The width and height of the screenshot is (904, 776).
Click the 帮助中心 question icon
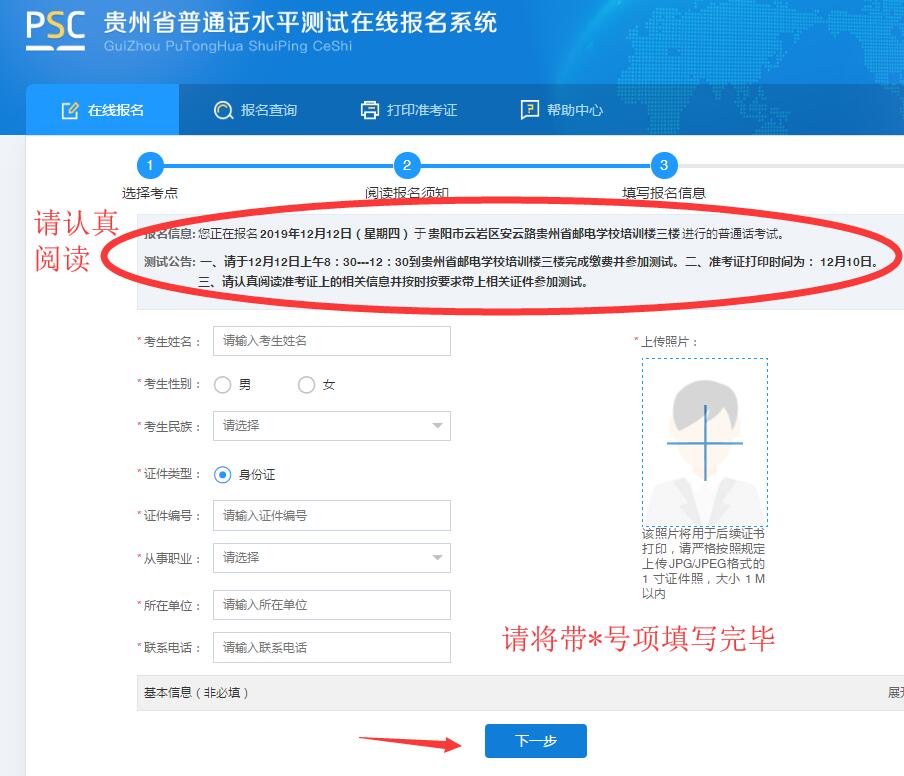pos(530,110)
